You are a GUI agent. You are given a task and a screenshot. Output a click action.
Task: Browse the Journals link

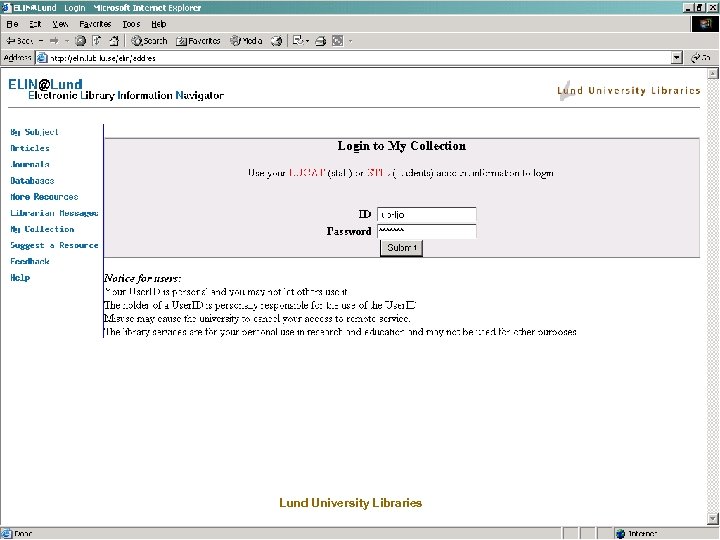(x=30, y=164)
